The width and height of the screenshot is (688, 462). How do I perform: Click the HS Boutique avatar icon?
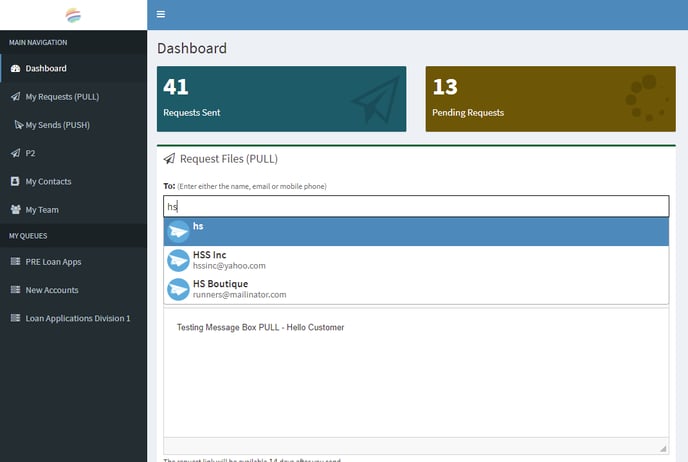point(178,289)
